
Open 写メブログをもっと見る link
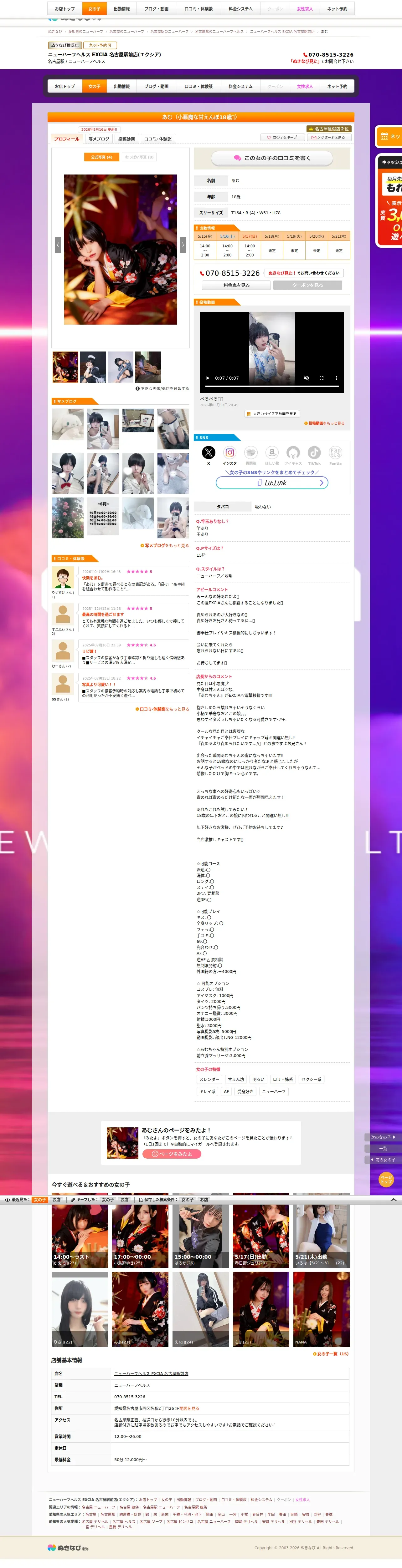point(165,545)
